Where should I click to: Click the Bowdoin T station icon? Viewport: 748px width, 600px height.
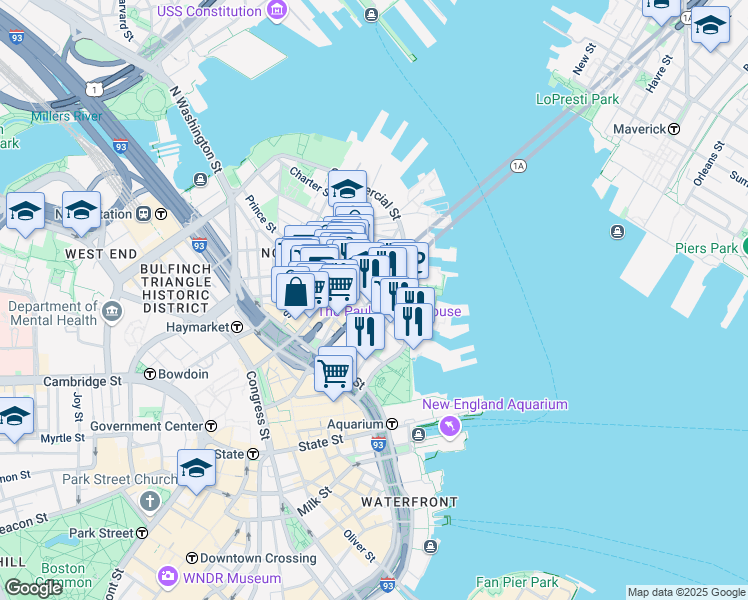[150, 374]
